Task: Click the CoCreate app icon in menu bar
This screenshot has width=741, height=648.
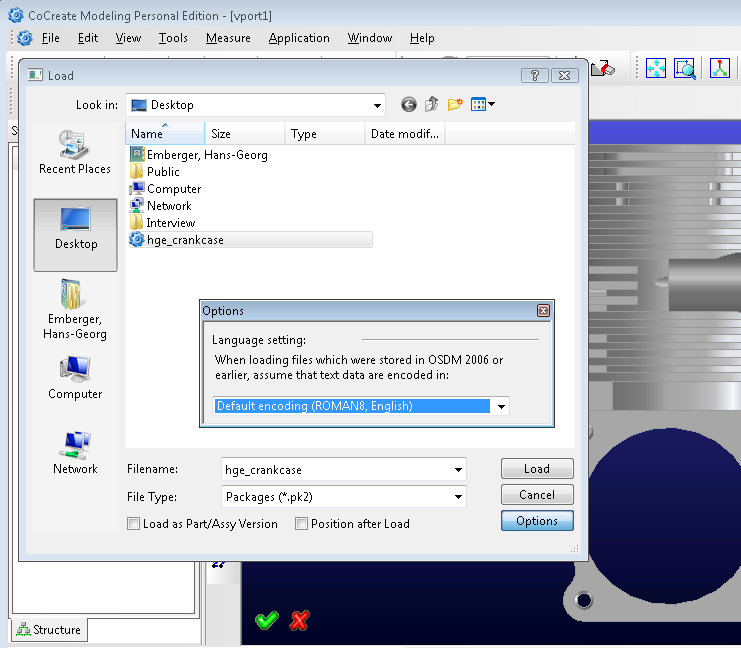Action: tap(25, 38)
